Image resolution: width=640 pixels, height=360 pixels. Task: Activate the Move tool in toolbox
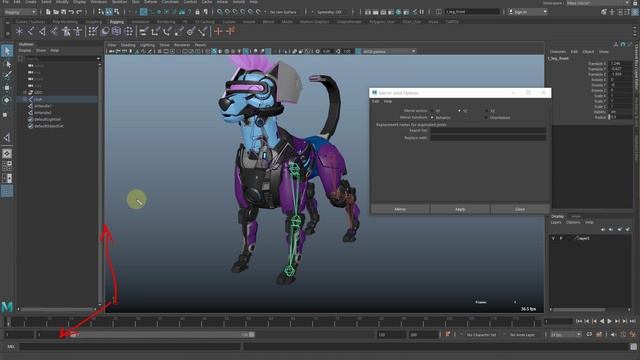coord(7,88)
